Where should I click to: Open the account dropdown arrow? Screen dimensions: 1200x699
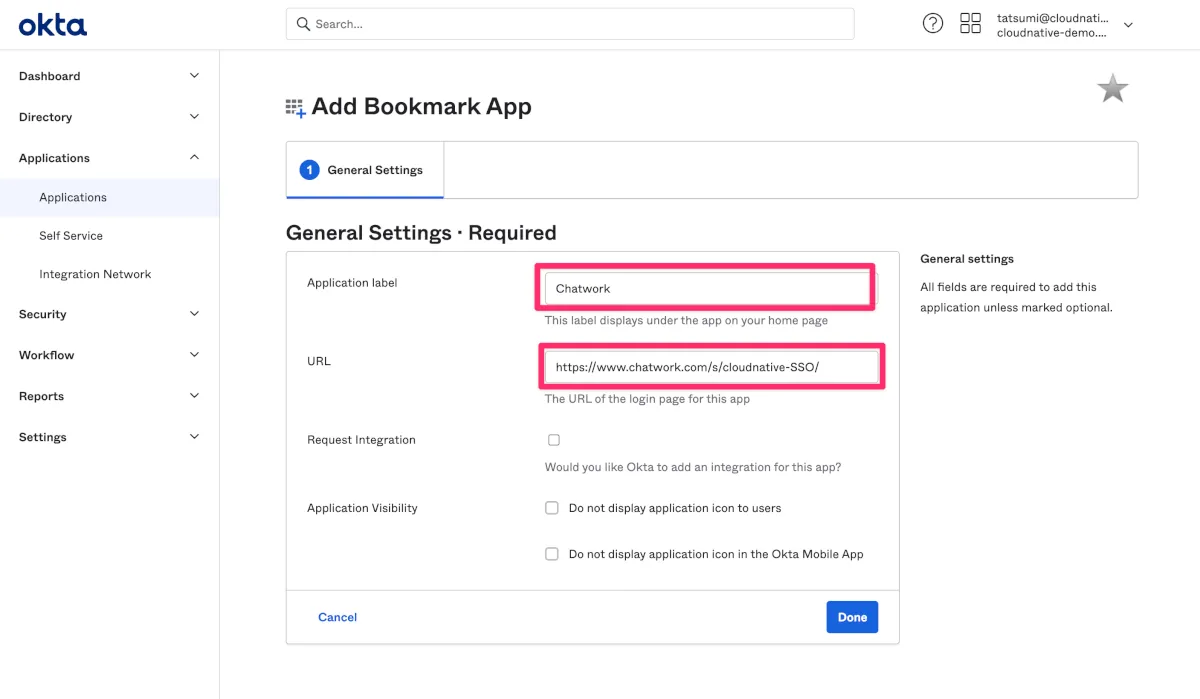(1128, 25)
